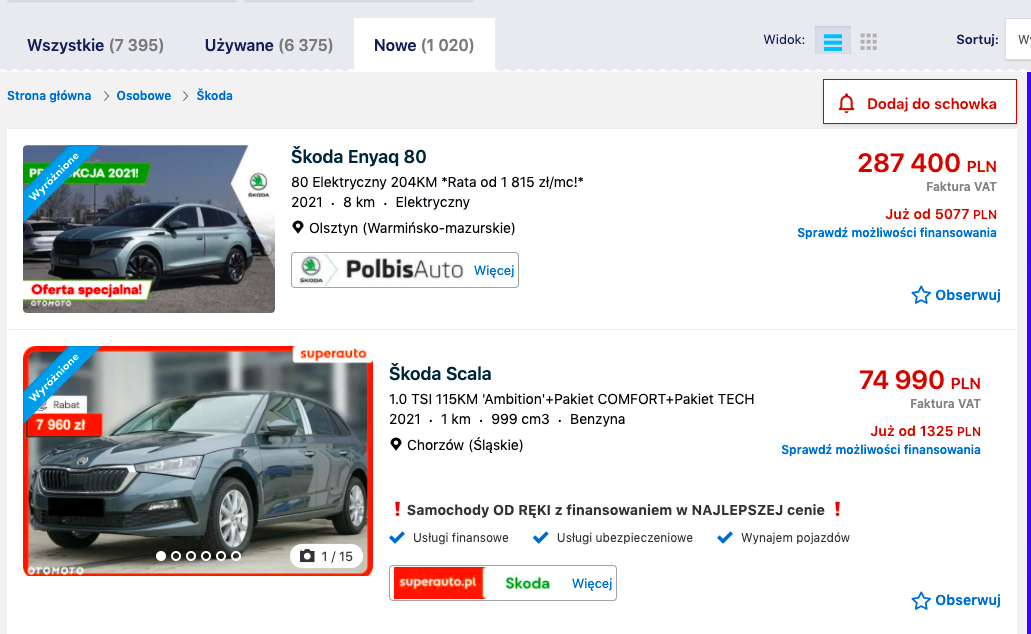
Task: Switch to list view layout
Action: pyautogui.click(x=832, y=41)
